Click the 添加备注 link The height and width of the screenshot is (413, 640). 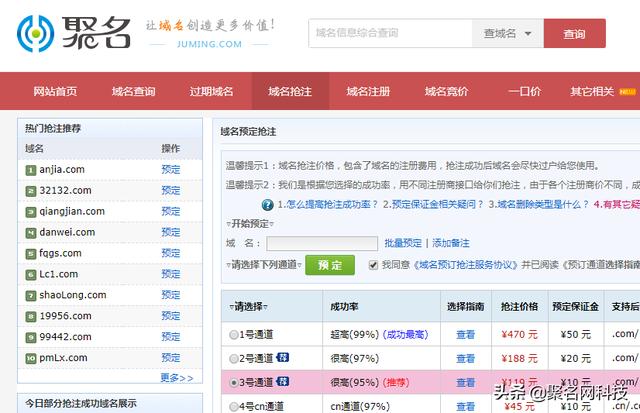click(x=451, y=243)
